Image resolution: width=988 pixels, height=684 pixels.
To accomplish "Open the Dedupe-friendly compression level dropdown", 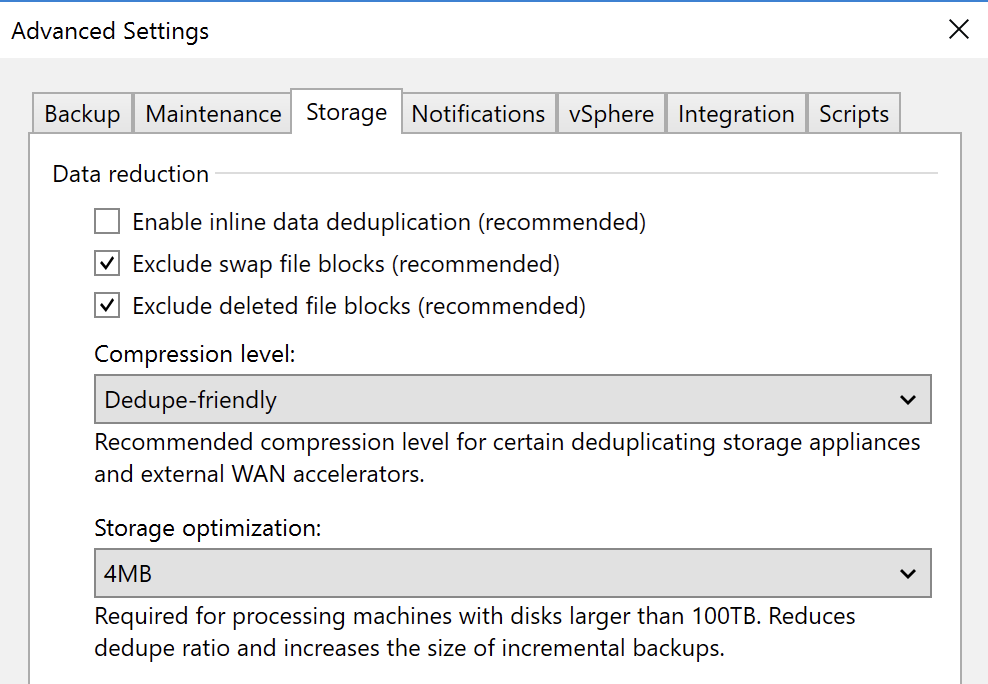I will tap(512, 399).
